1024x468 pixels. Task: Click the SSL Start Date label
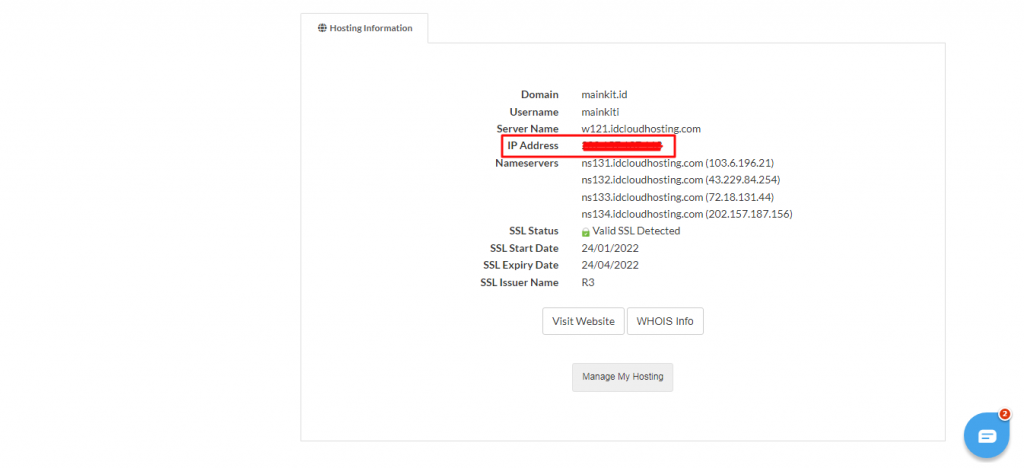coord(524,248)
